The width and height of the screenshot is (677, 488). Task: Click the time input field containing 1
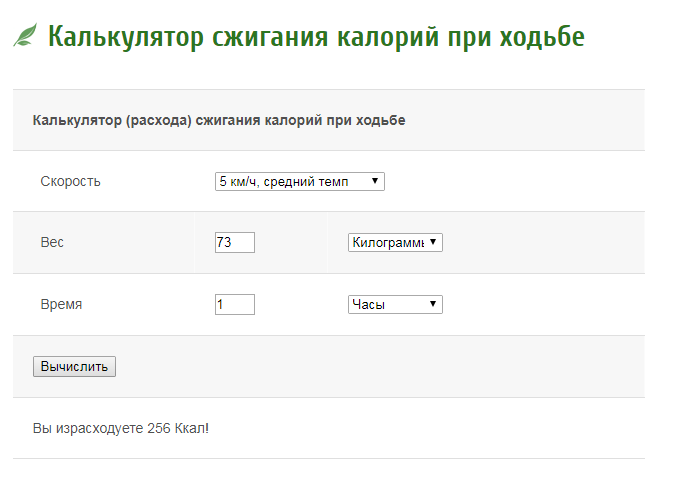pyautogui.click(x=234, y=304)
